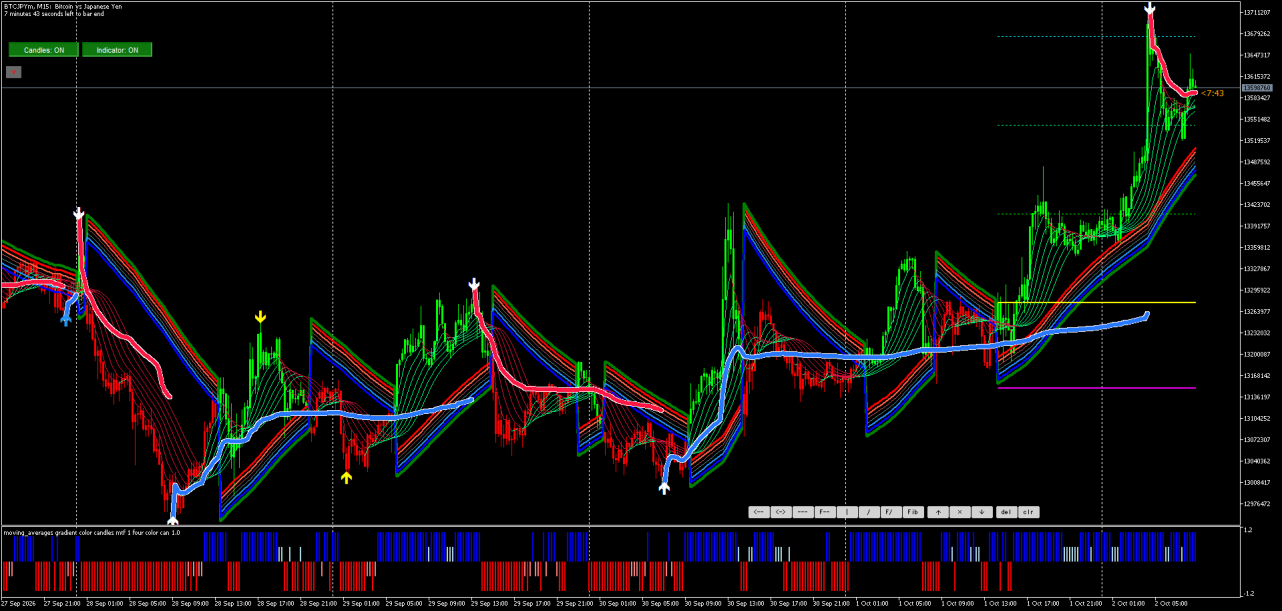
Task: Select the 'F/' trendline tool button
Action: tap(891, 512)
